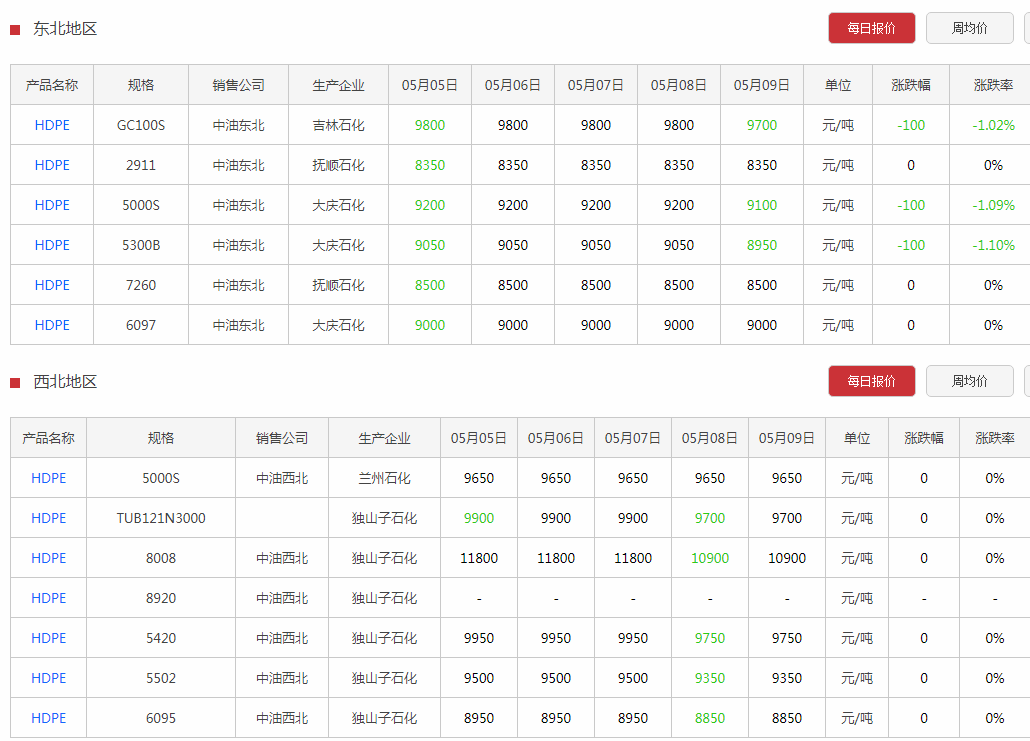Viewport: 1030px width, 741px height.
Task: Click 8950 price in 5300B row
Action: click(761, 245)
